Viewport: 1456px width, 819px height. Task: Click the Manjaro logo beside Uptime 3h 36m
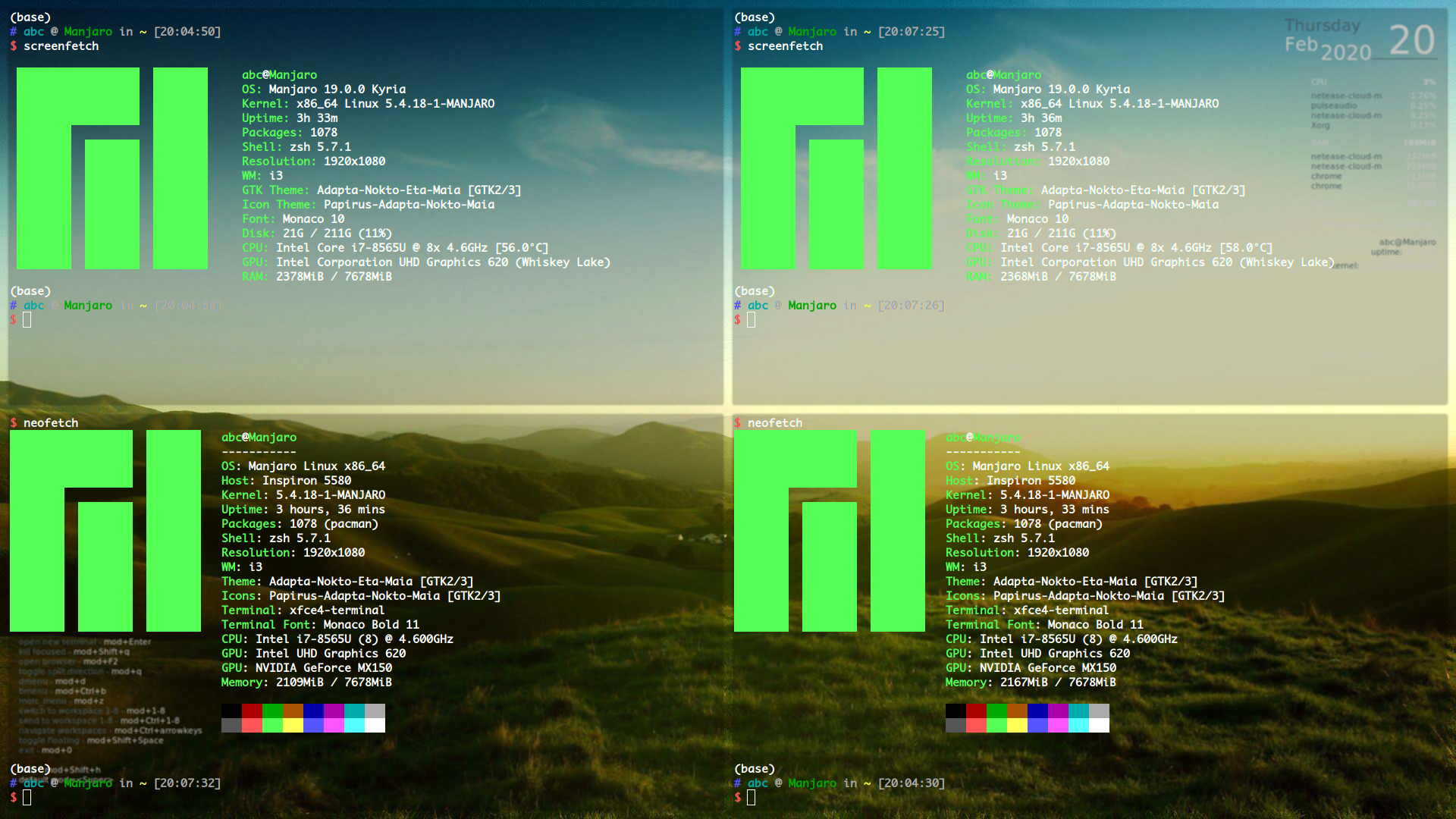(836, 168)
